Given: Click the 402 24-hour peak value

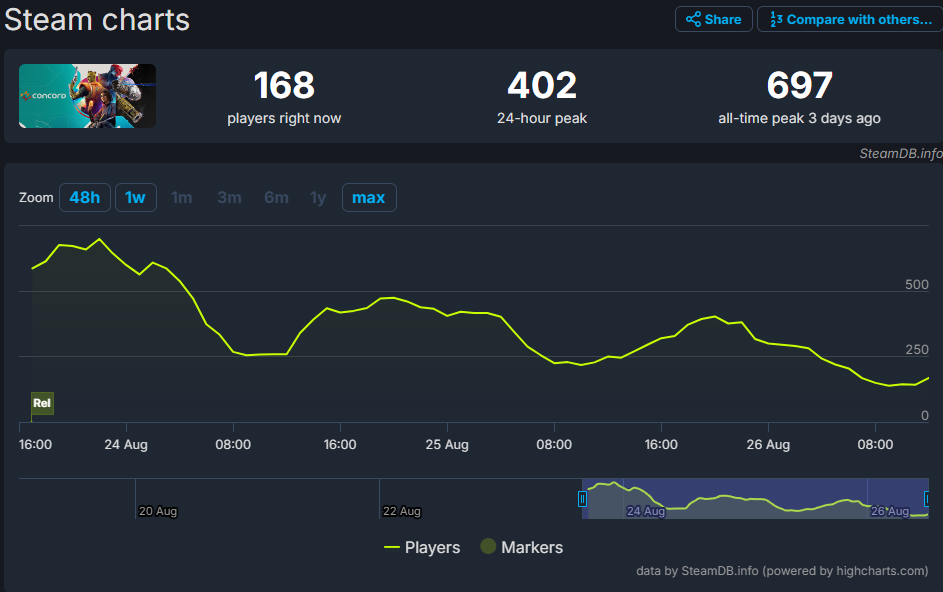Looking at the screenshot, I should pyautogui.click(x=542, y=85).
